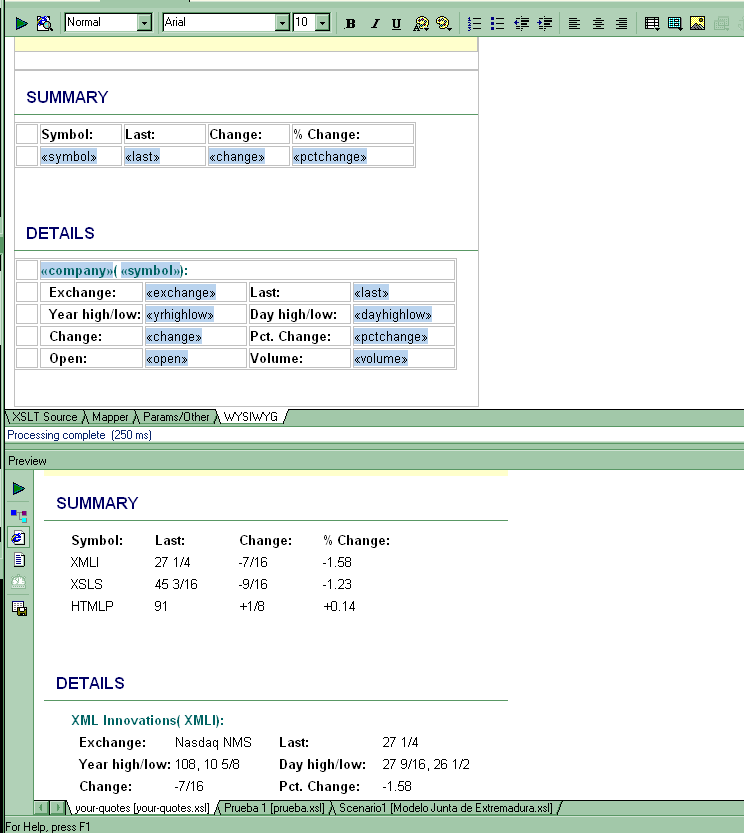The height and width of the screenshot is (833, 744).
Task: Click the insert table icon
Action: 652,23
